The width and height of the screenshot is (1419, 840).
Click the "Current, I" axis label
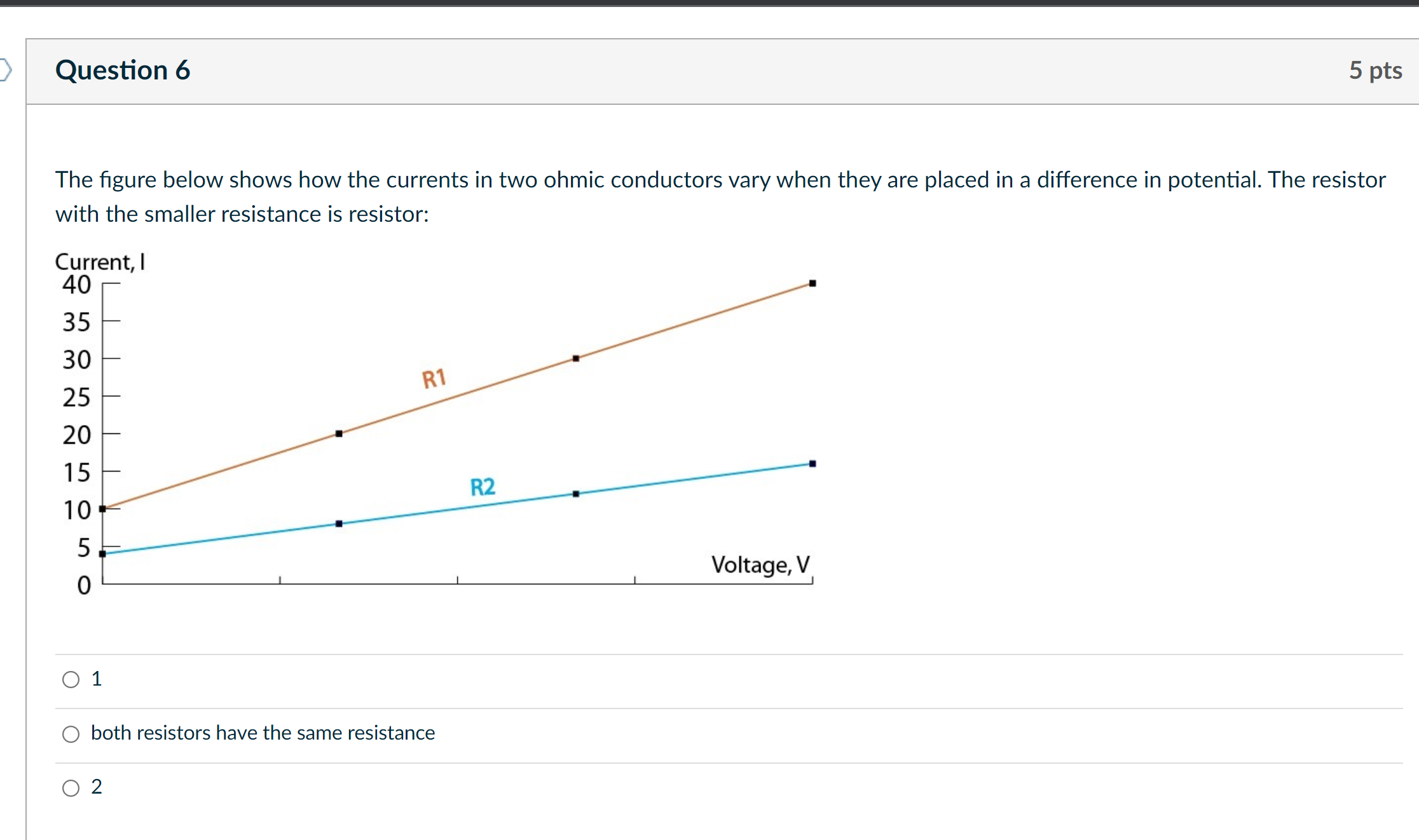[x=100, y=261]
